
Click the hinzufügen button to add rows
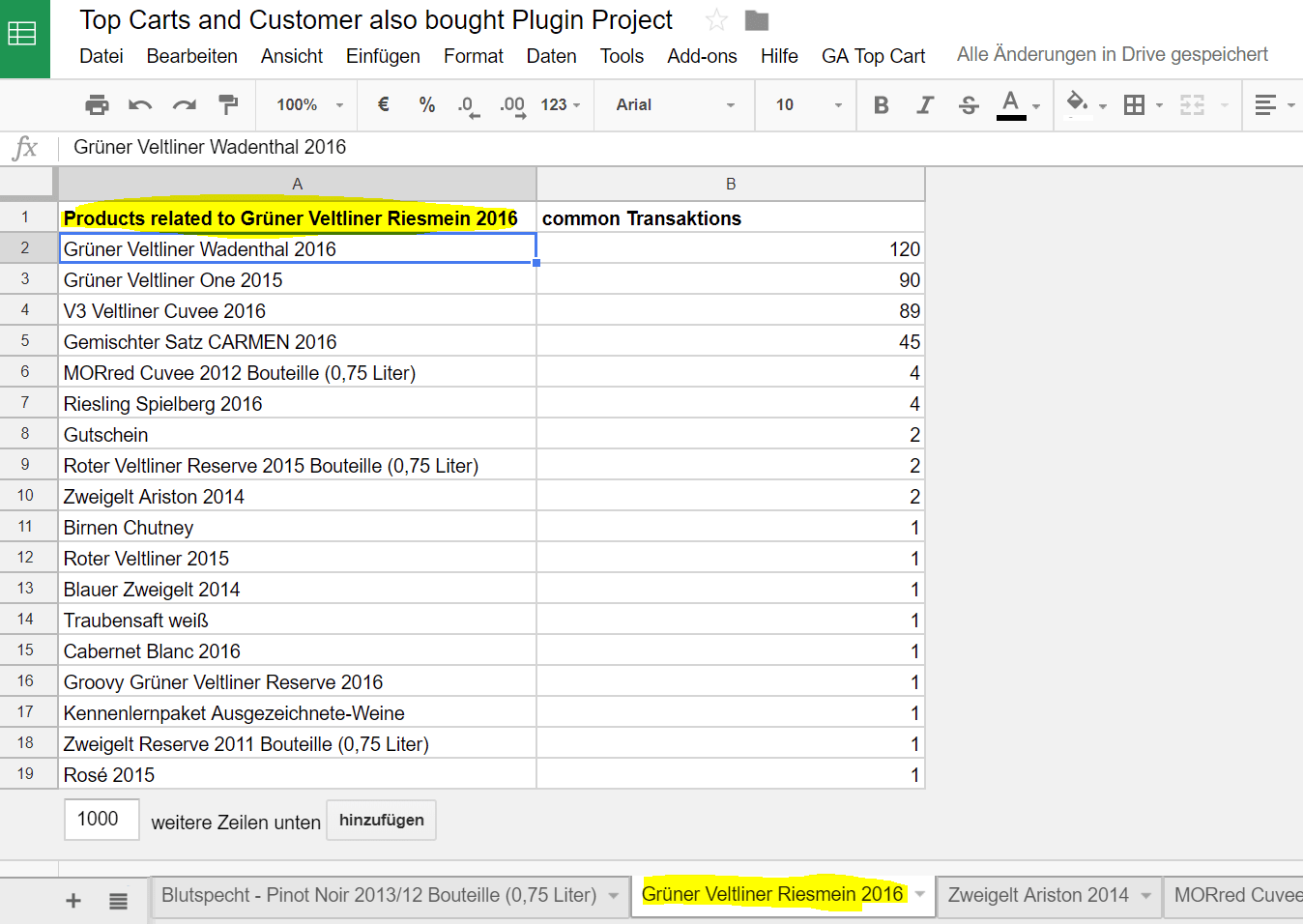pos(381,821)
